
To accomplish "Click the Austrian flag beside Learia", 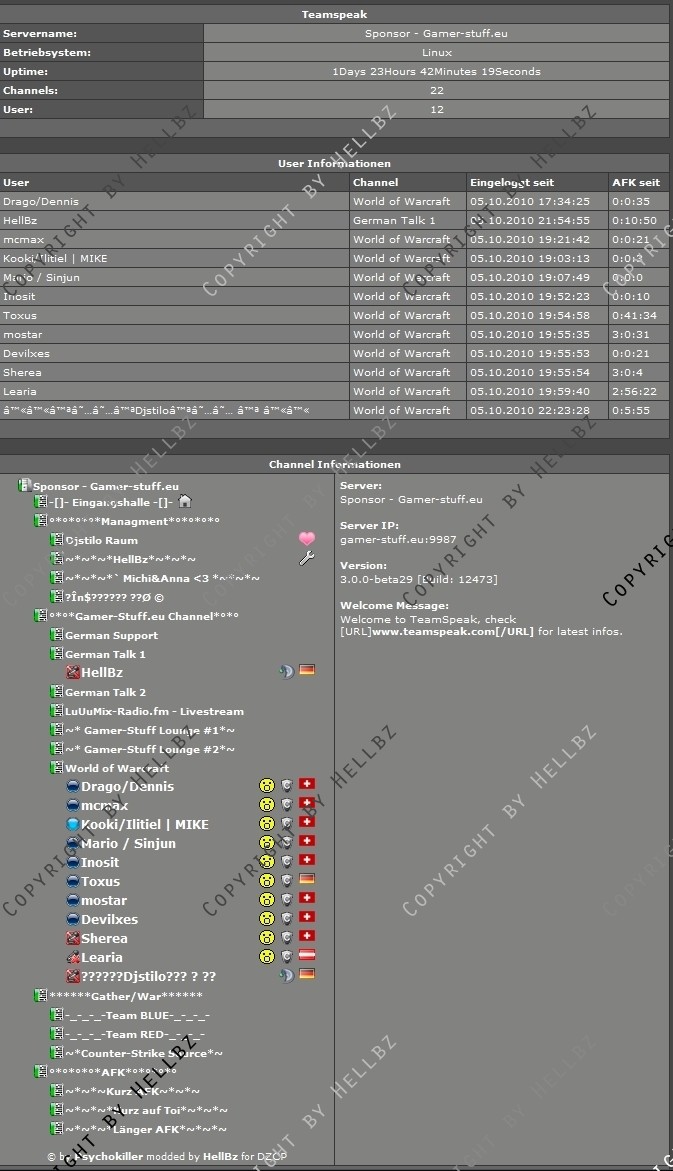I will [307, 957].
